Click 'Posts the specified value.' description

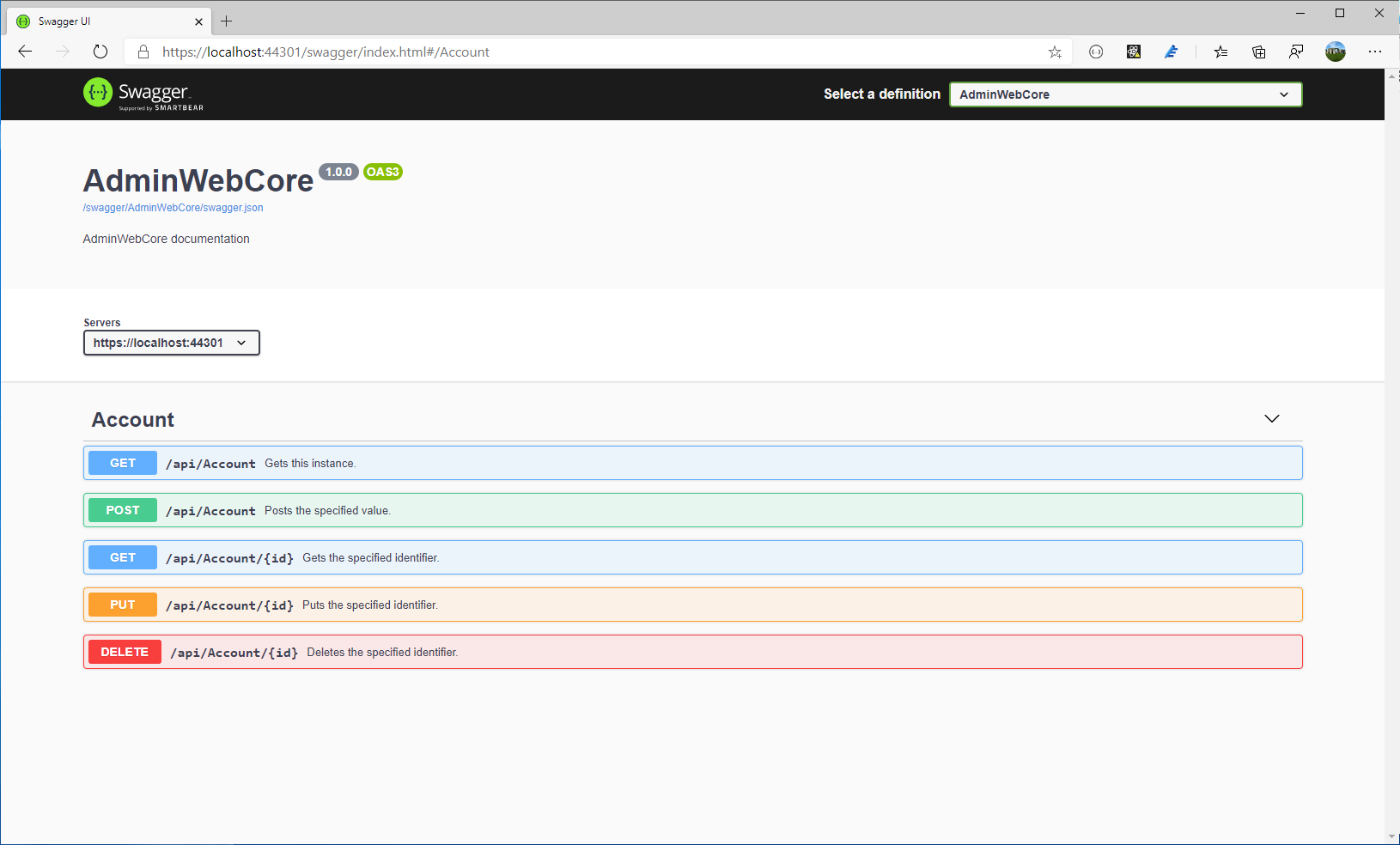(x=328, y=511)
